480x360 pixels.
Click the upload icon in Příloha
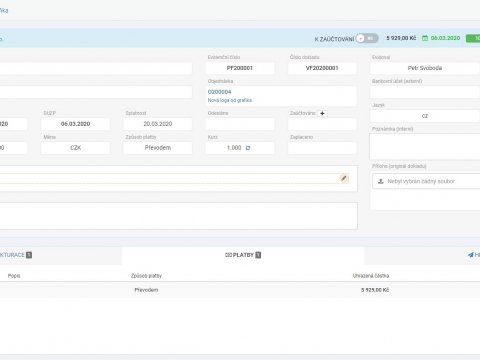click(x=381, y=181)
